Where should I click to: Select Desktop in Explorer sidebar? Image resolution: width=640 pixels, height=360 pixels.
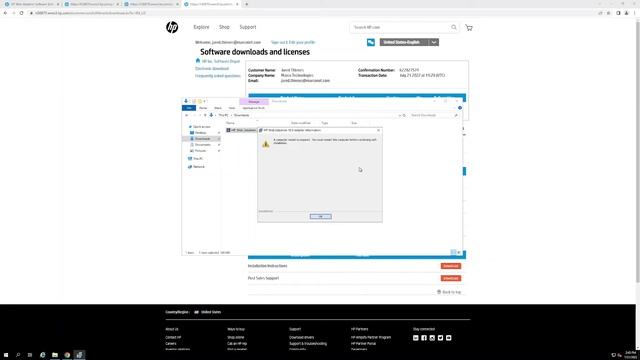(x=200, y=133)
